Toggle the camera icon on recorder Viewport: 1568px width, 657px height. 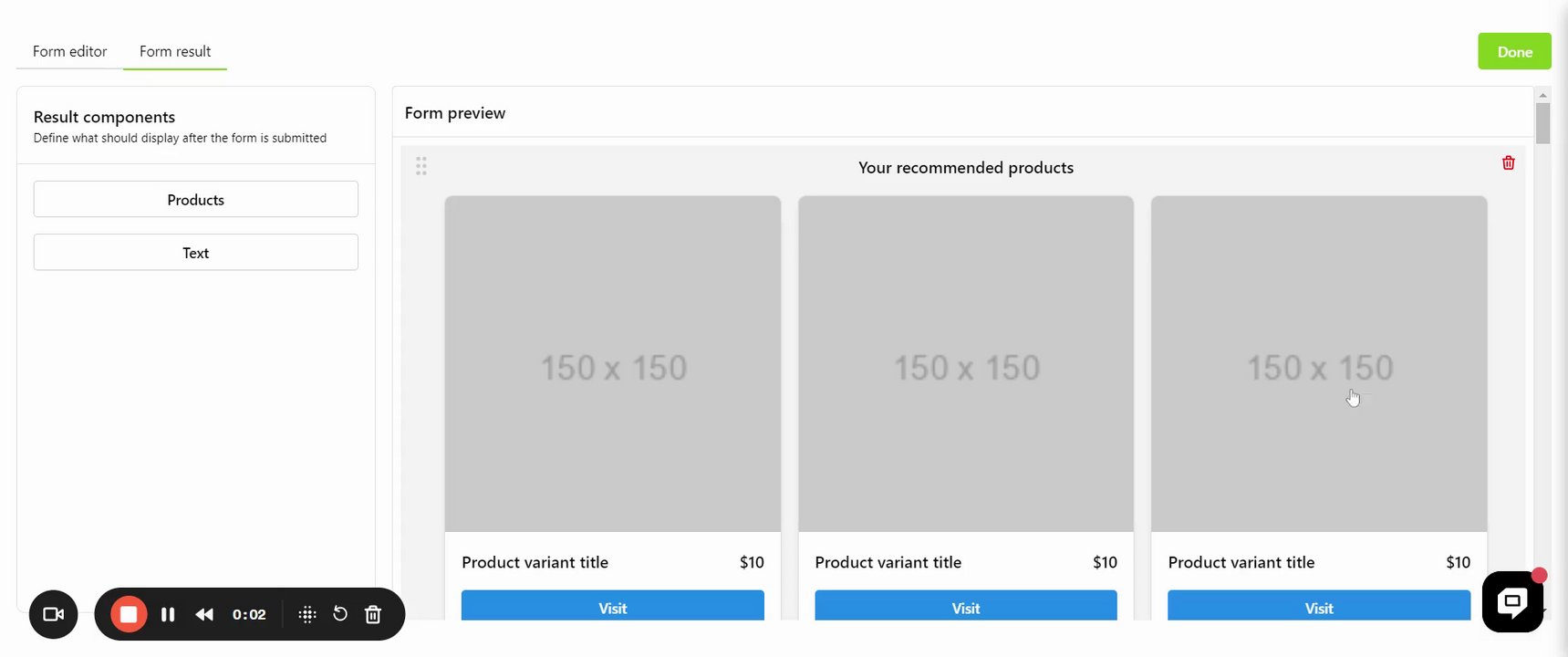54,614
